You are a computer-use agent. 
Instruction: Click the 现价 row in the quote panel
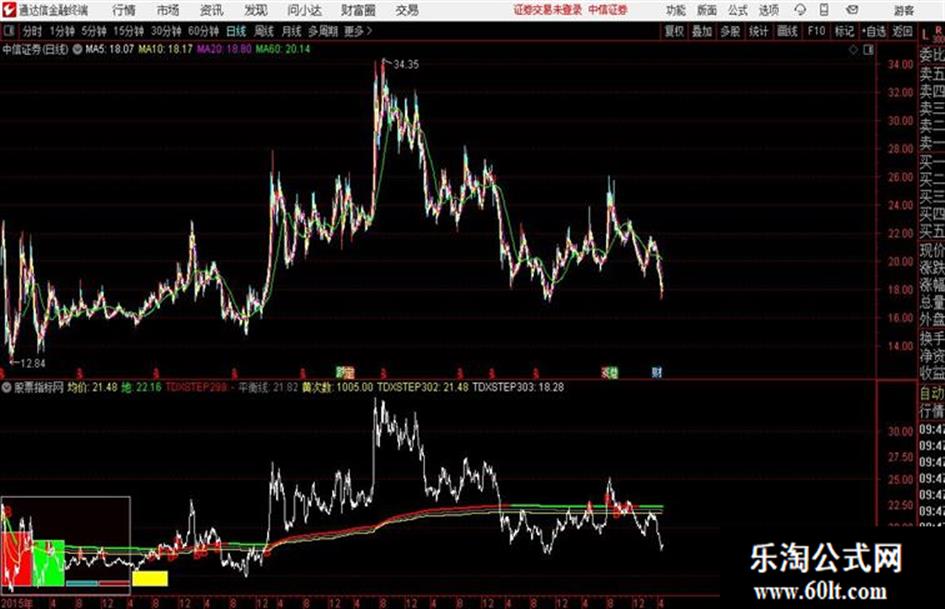click(x=932, y=250)
